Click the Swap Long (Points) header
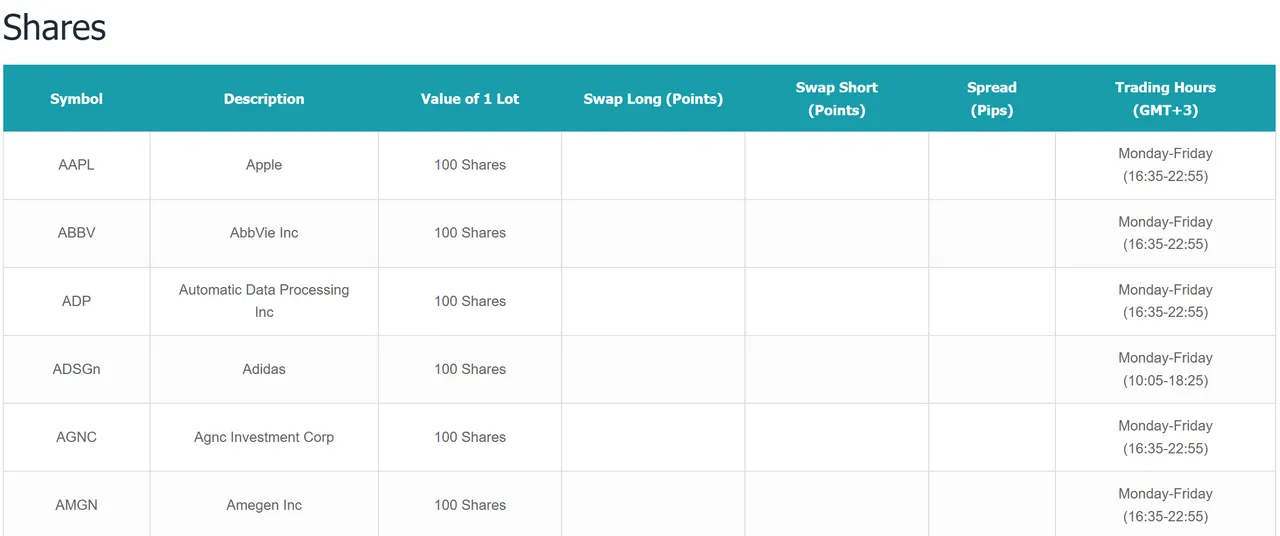 [653, 99]
